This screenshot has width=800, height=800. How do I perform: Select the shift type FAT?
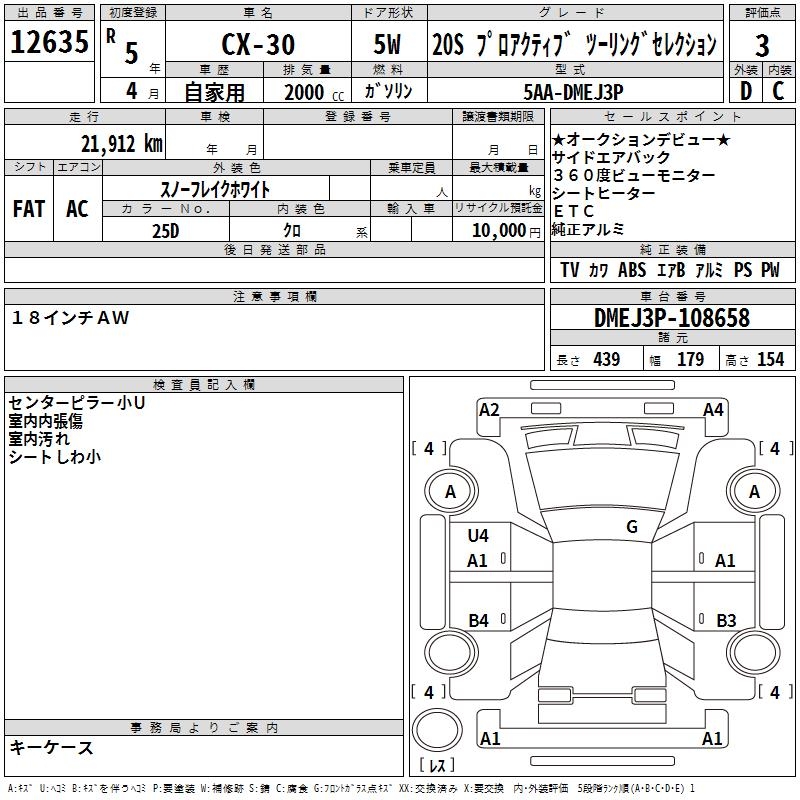(x=29, y=209)
